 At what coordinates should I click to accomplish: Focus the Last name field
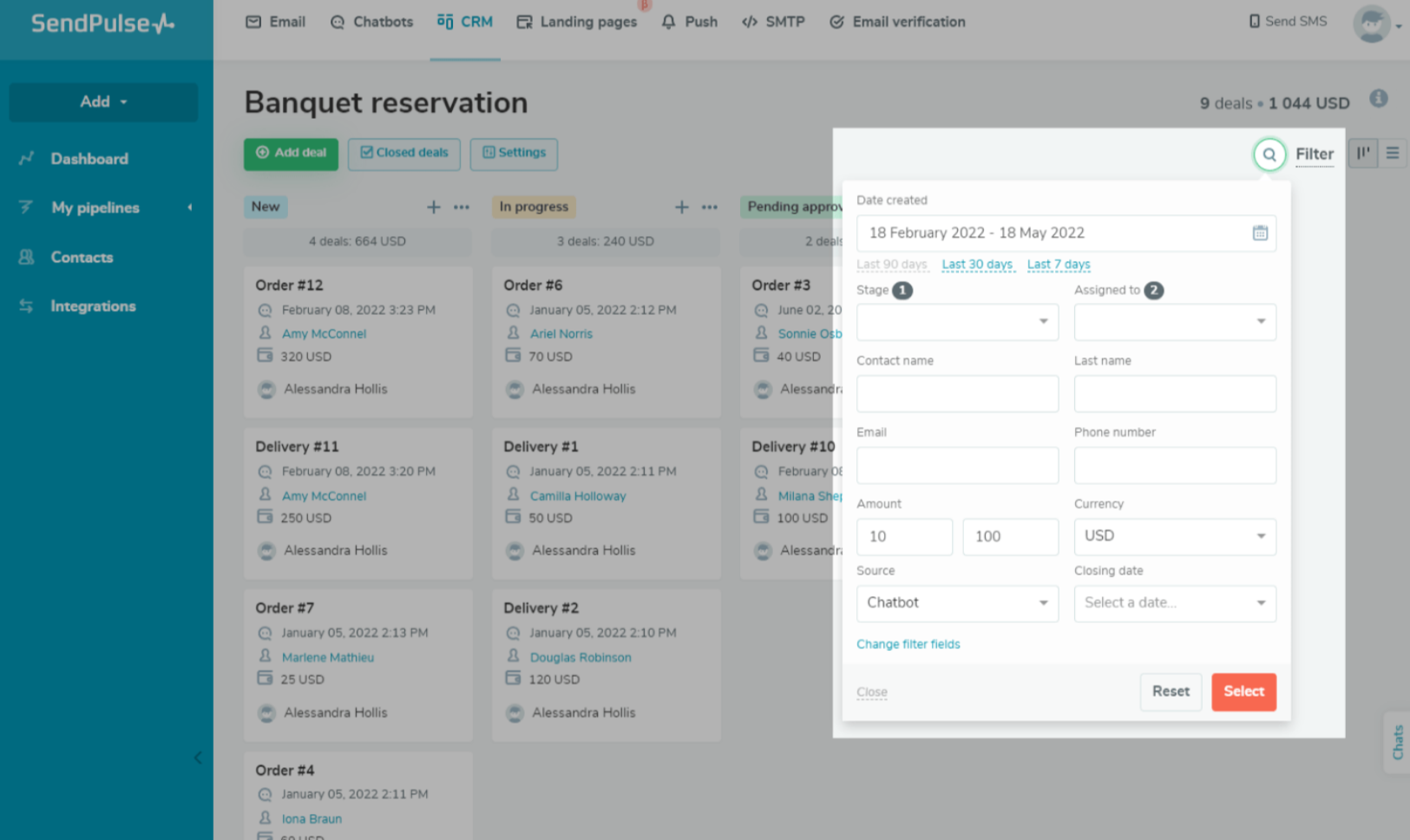(x=1175, y=394)
